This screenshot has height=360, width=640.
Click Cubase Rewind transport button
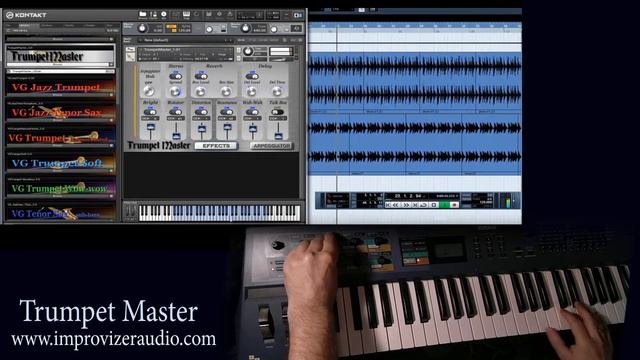point(396,205)
